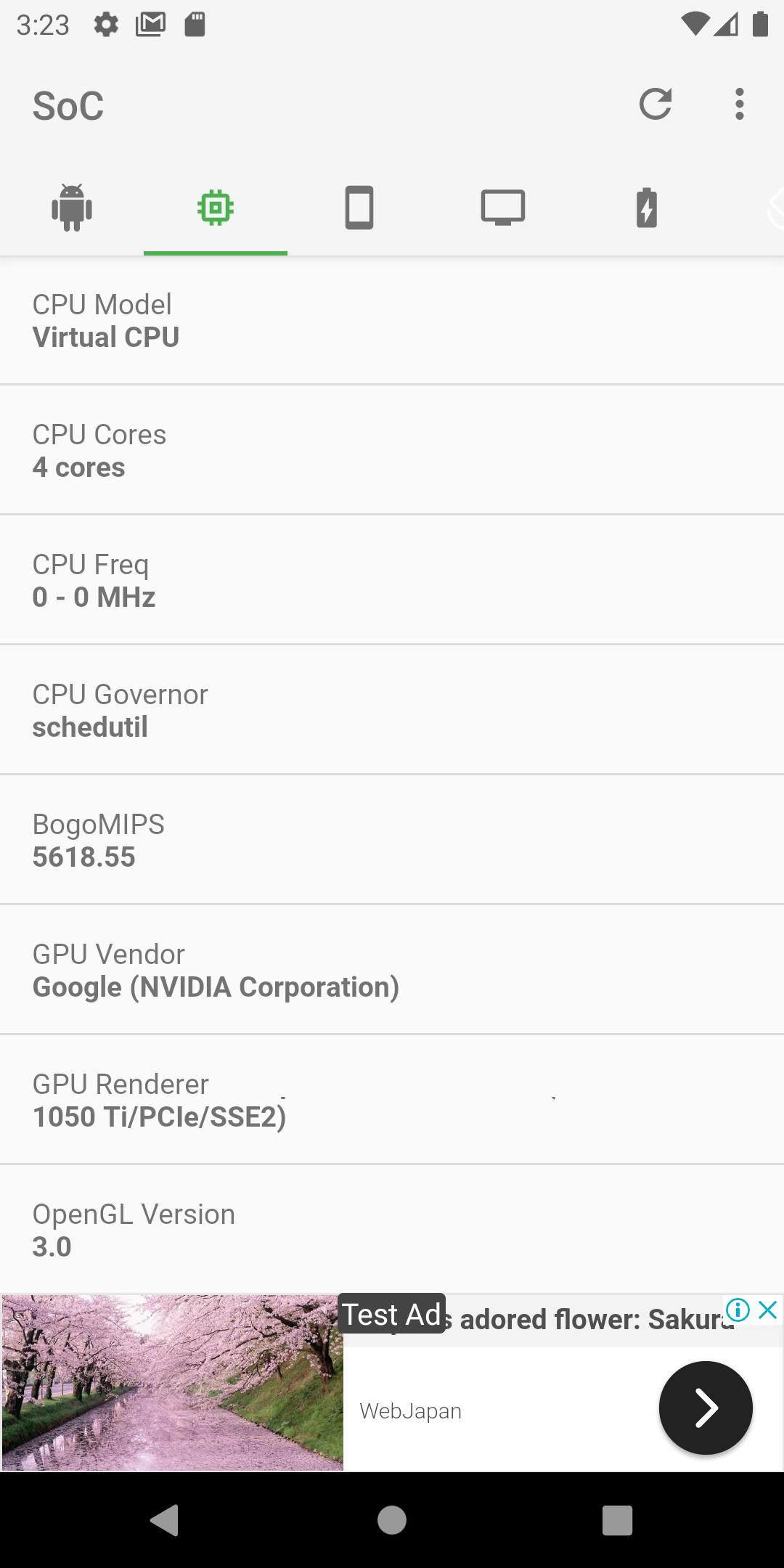Select the CPU Governor schedutil row
The height and width of the screenshot is (1568, 784).
[x=392, y=710]
